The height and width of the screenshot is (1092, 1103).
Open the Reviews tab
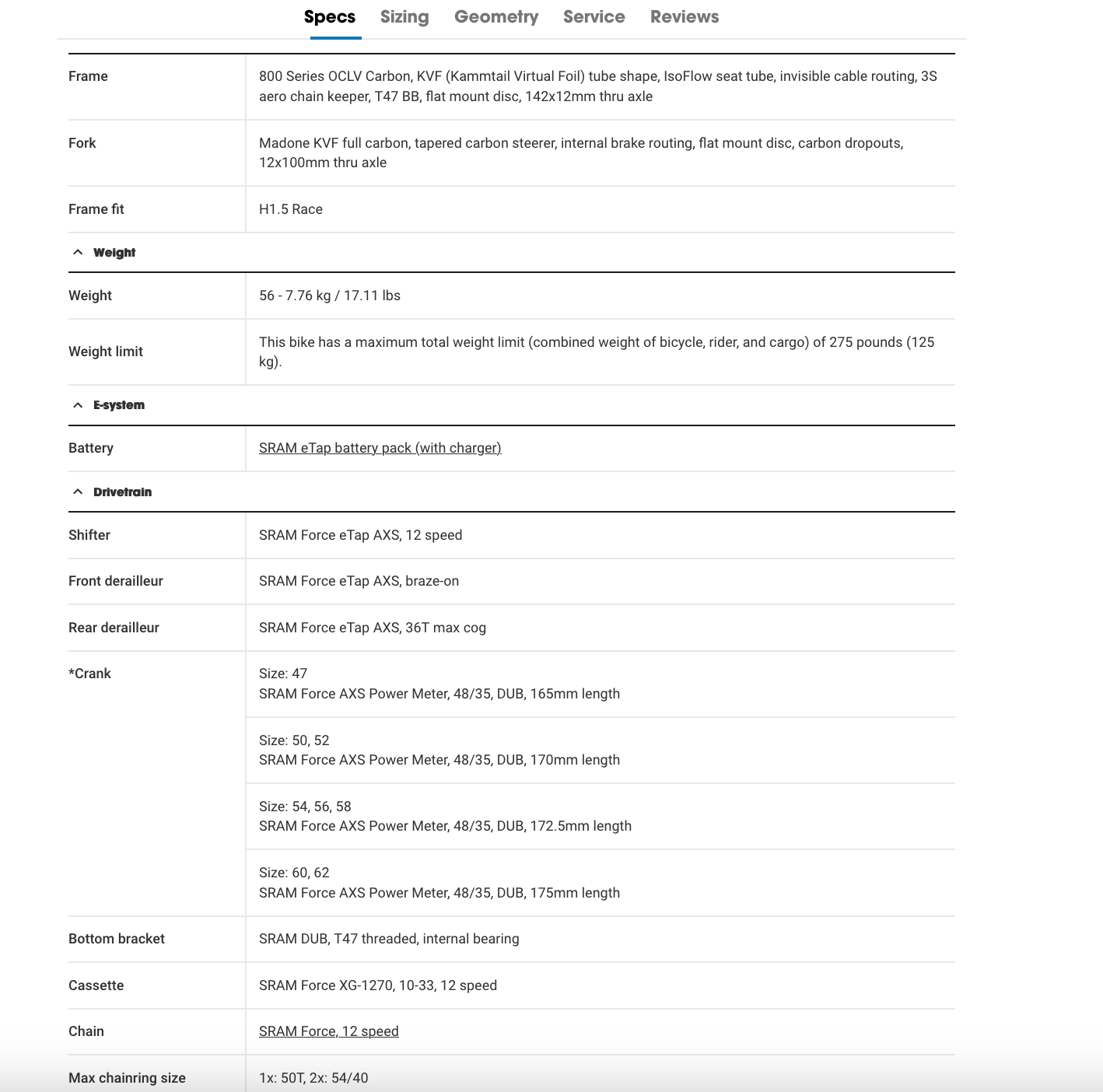[685, 17]
